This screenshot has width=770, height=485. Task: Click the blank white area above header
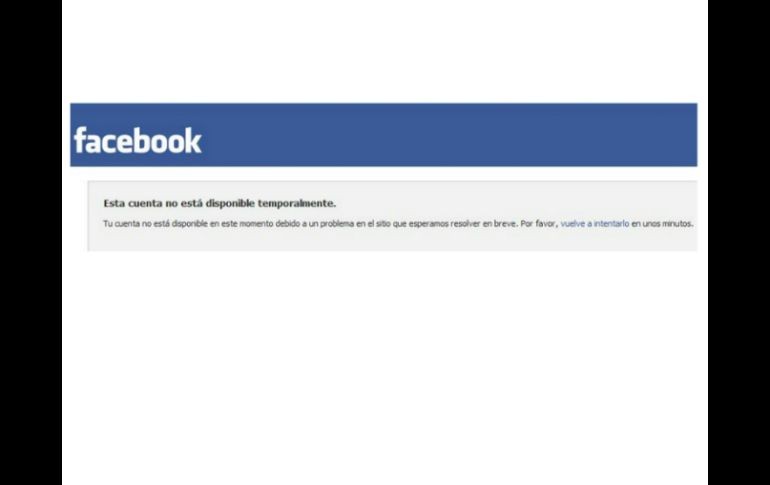[x=385, y=52]
